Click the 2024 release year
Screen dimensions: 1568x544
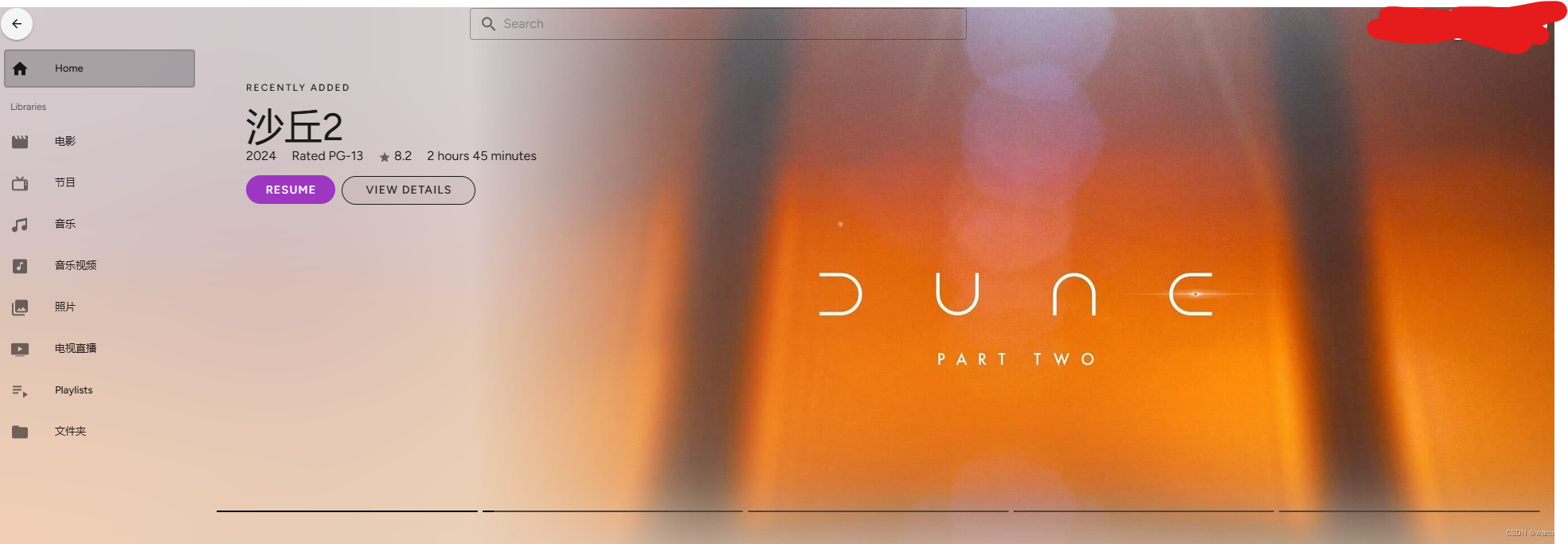pyautogui.click(x=261, y=156)
